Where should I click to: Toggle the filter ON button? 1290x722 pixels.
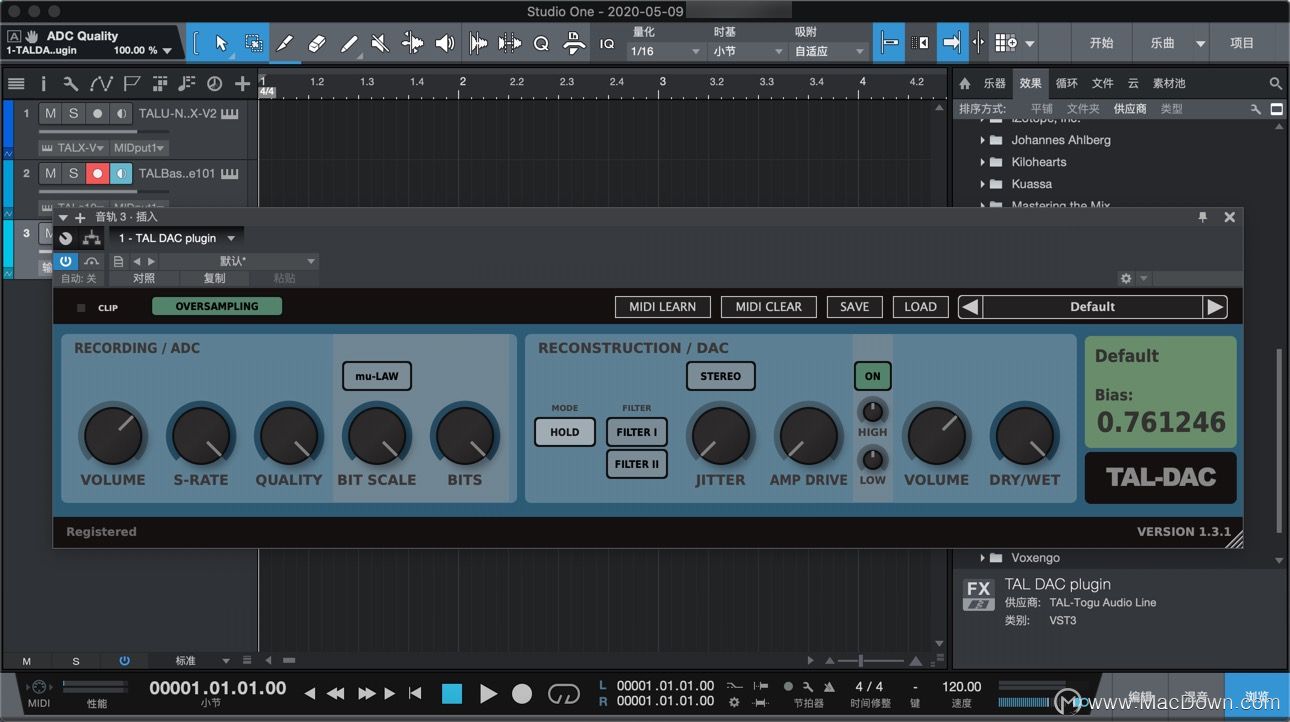[x=873, y=376]
